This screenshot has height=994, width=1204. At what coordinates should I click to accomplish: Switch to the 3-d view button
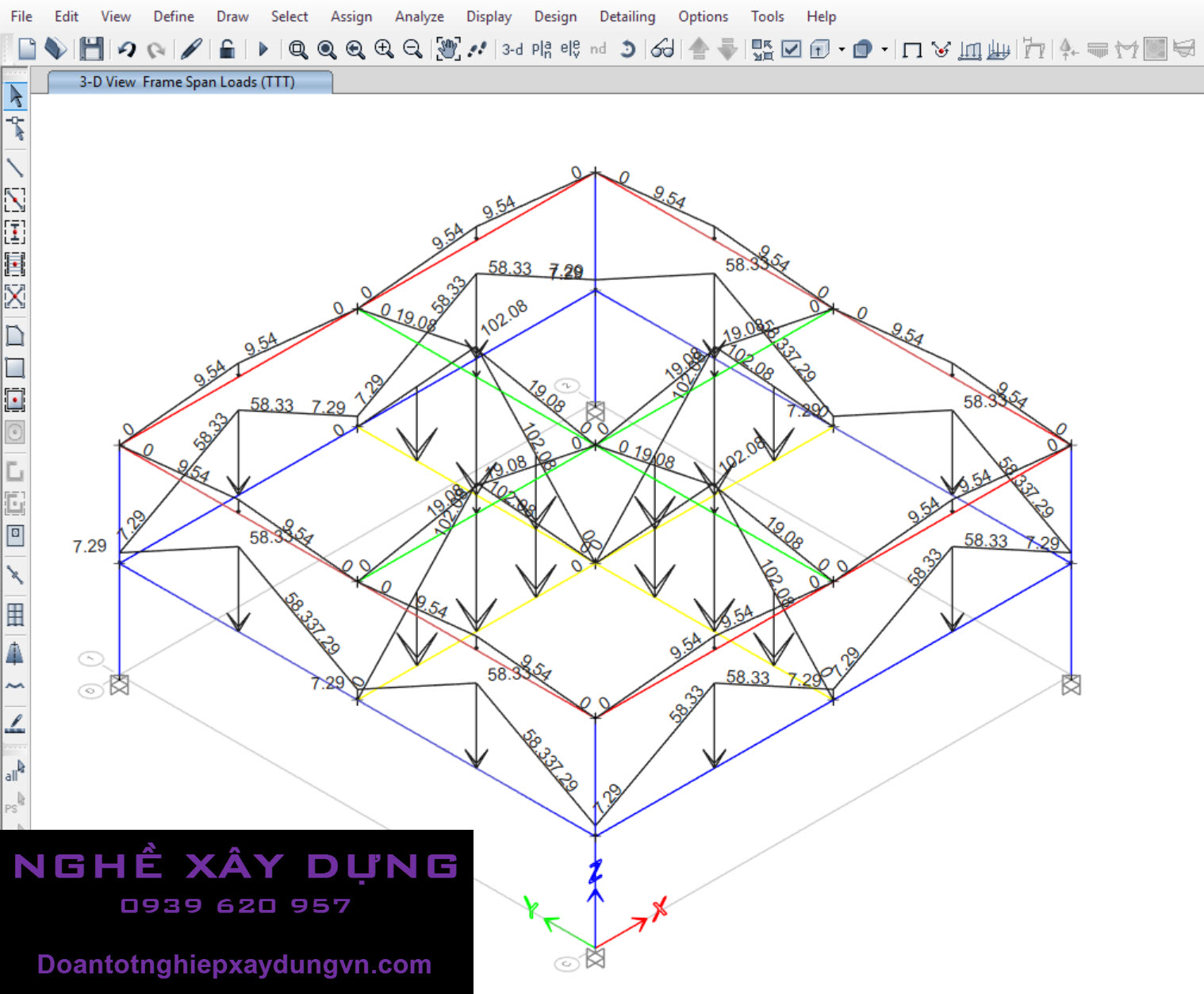(512, 49)
